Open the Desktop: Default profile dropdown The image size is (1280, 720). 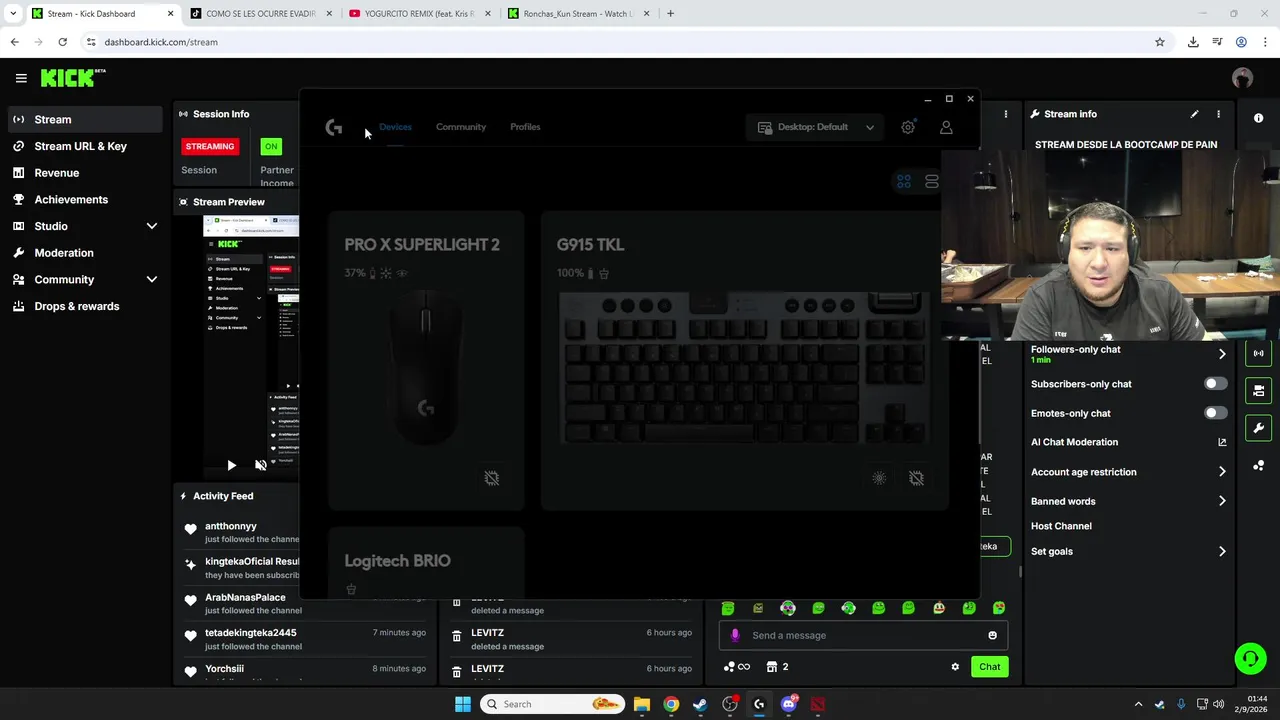point(815,127)
